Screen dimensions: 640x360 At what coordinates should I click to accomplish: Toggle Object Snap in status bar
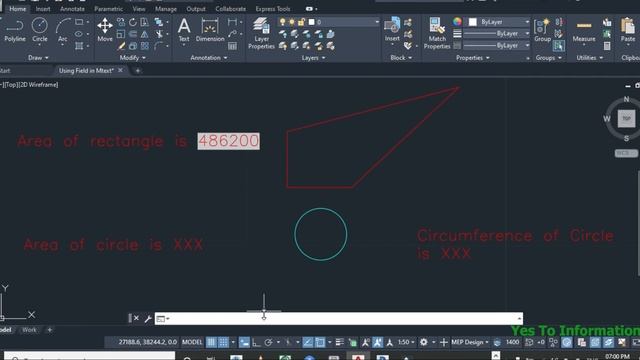[x=320, y=342]
